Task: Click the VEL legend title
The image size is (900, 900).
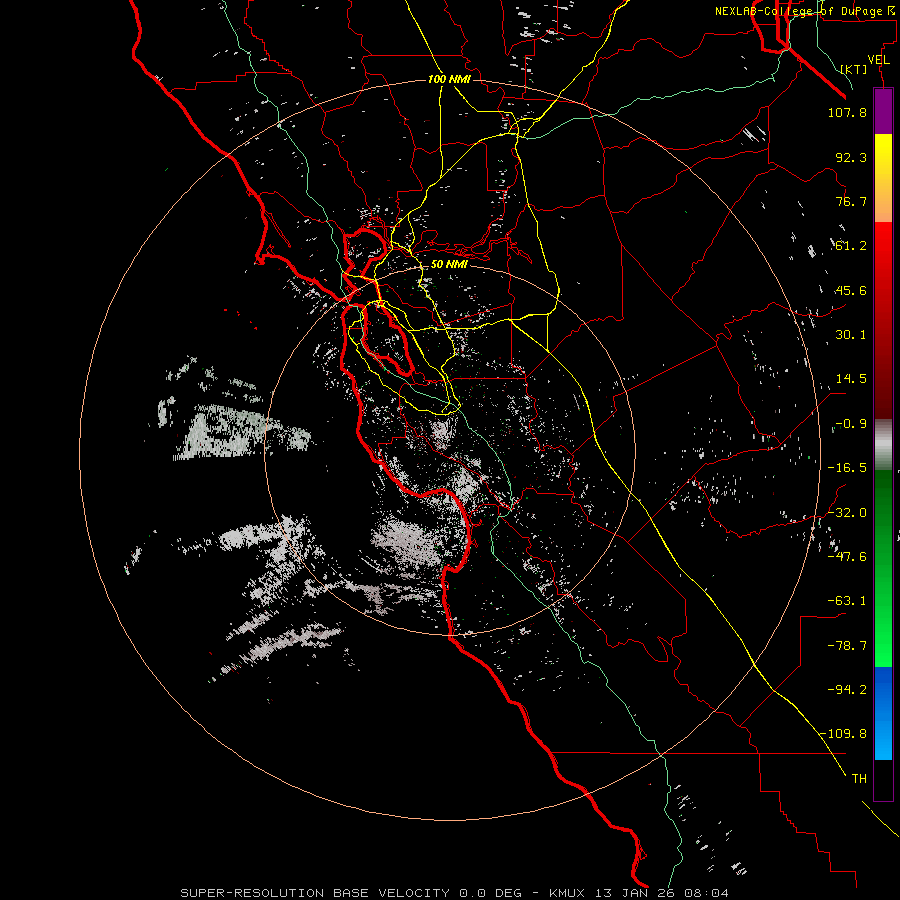Action: click(878, 60)
